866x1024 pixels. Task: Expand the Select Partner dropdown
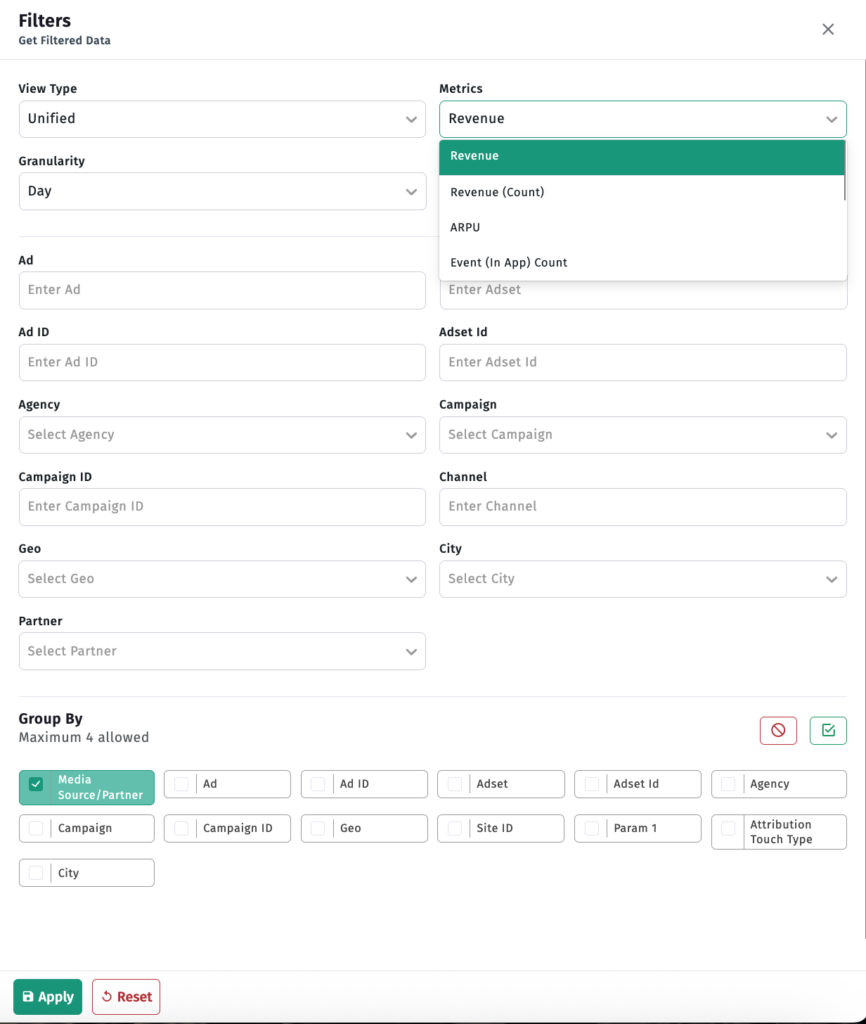coord(222,651)
